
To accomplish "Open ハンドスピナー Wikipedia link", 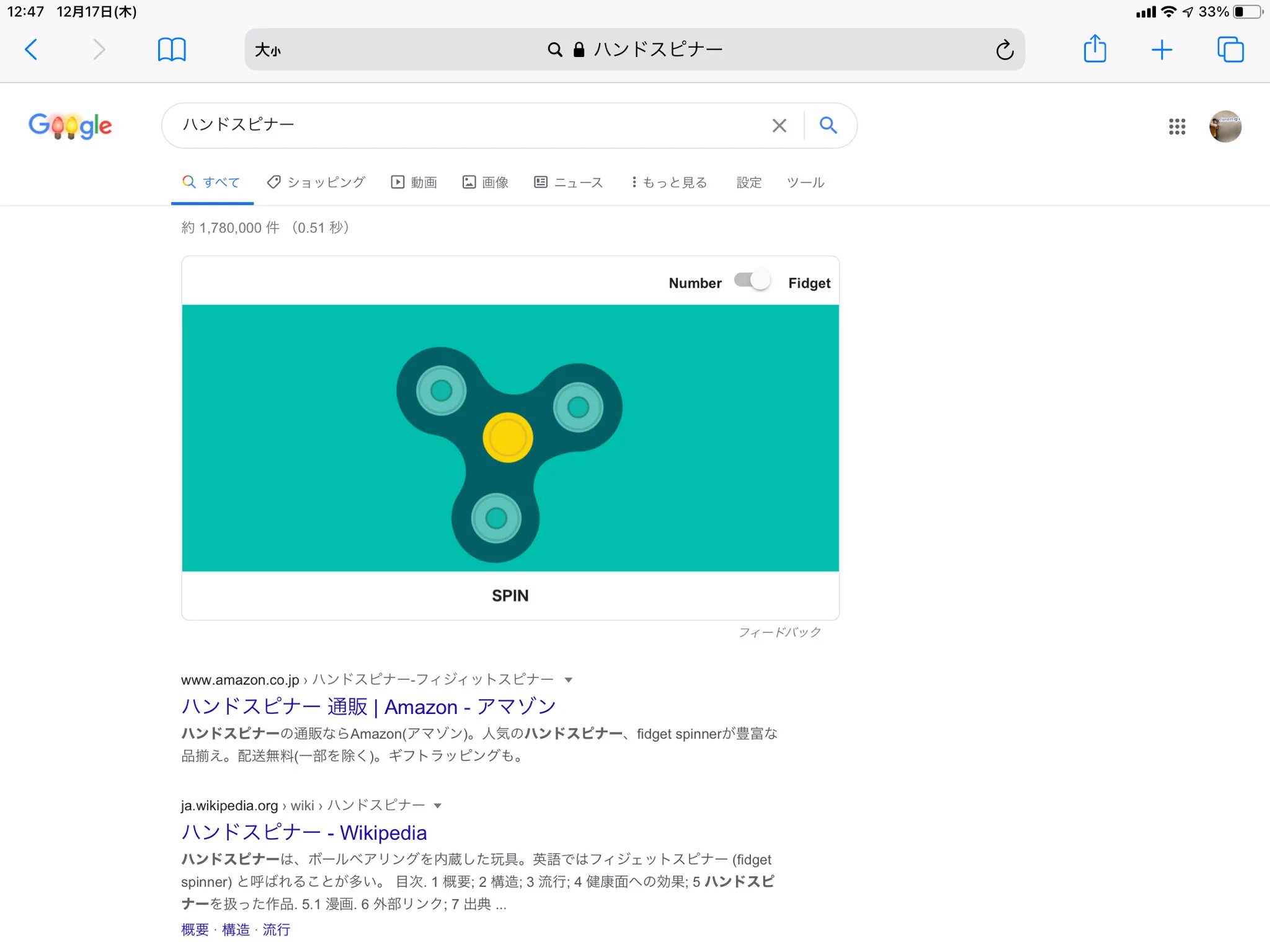I will click(x=304, y=832).
